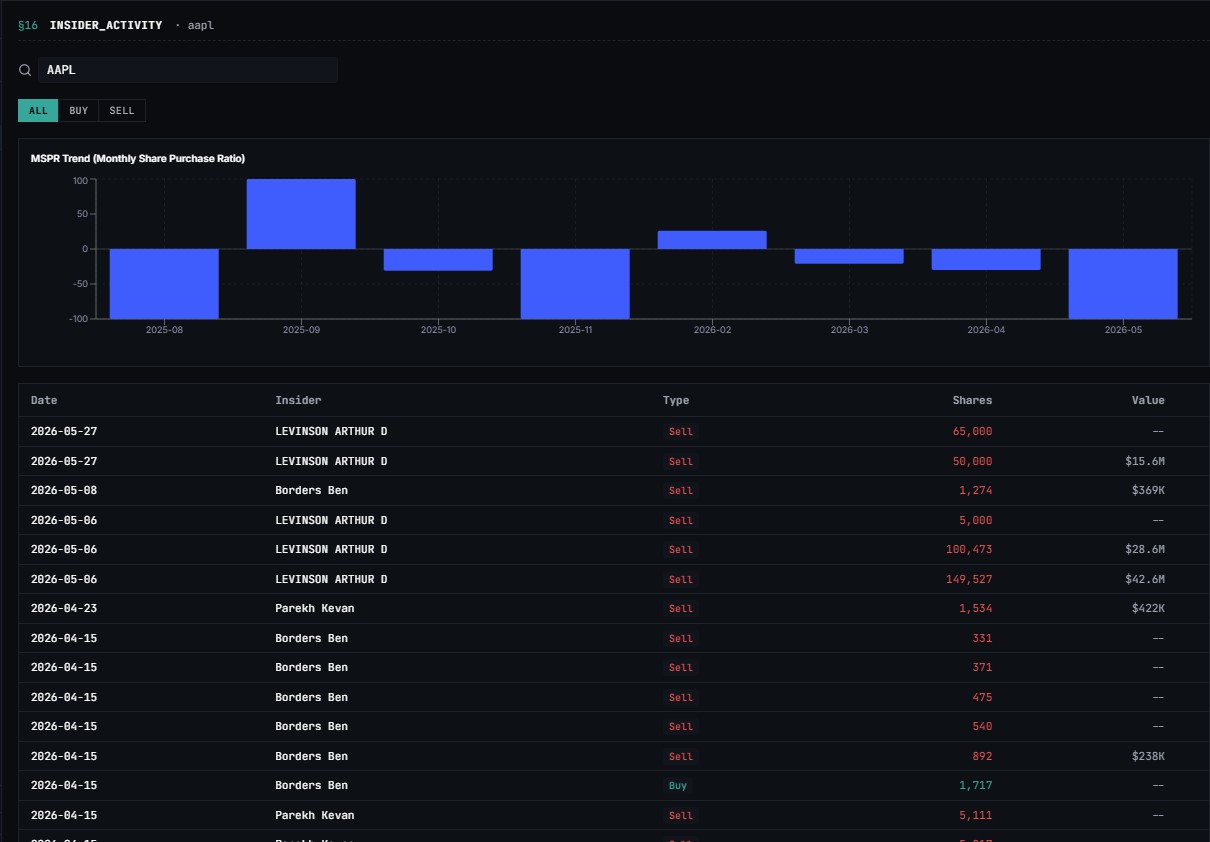Click the 540 shares cell
This screenshot has height=842, width=1210.
pyautogui.click(x=982, y=727)
